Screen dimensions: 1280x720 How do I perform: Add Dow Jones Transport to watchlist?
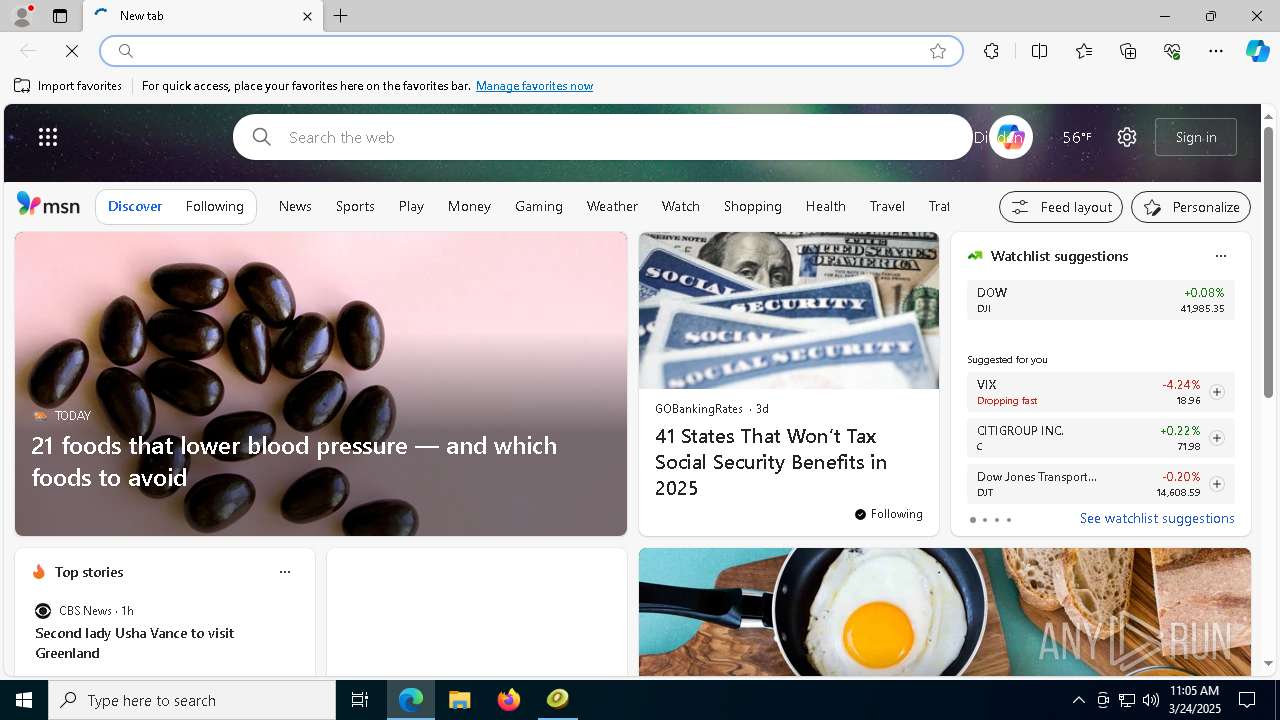(1217, 484)
